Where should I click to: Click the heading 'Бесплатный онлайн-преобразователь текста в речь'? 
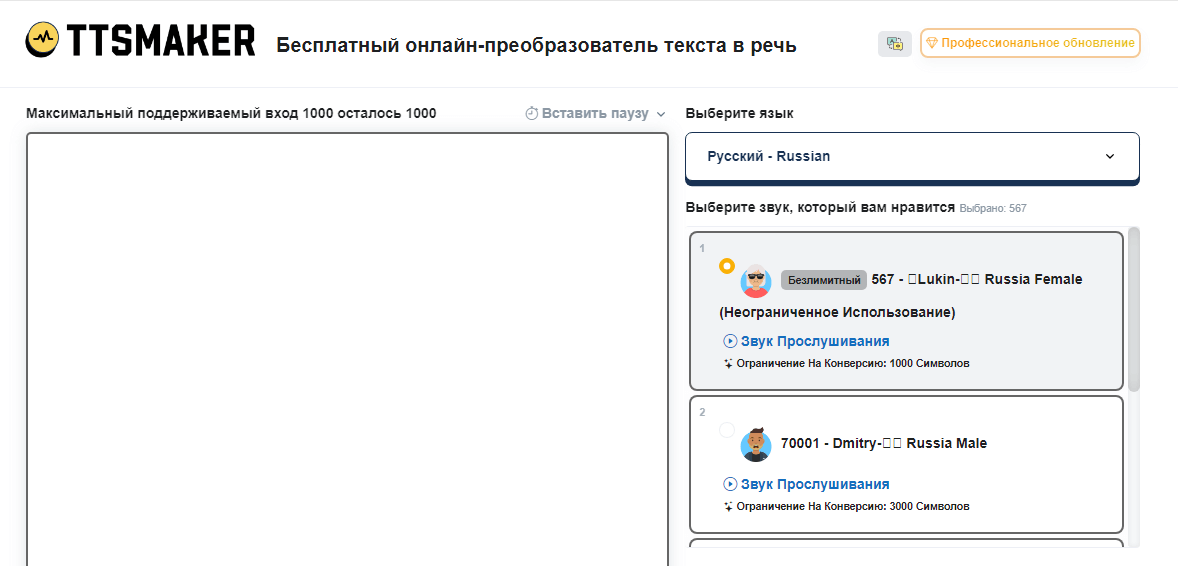click(x=536, y=46)
